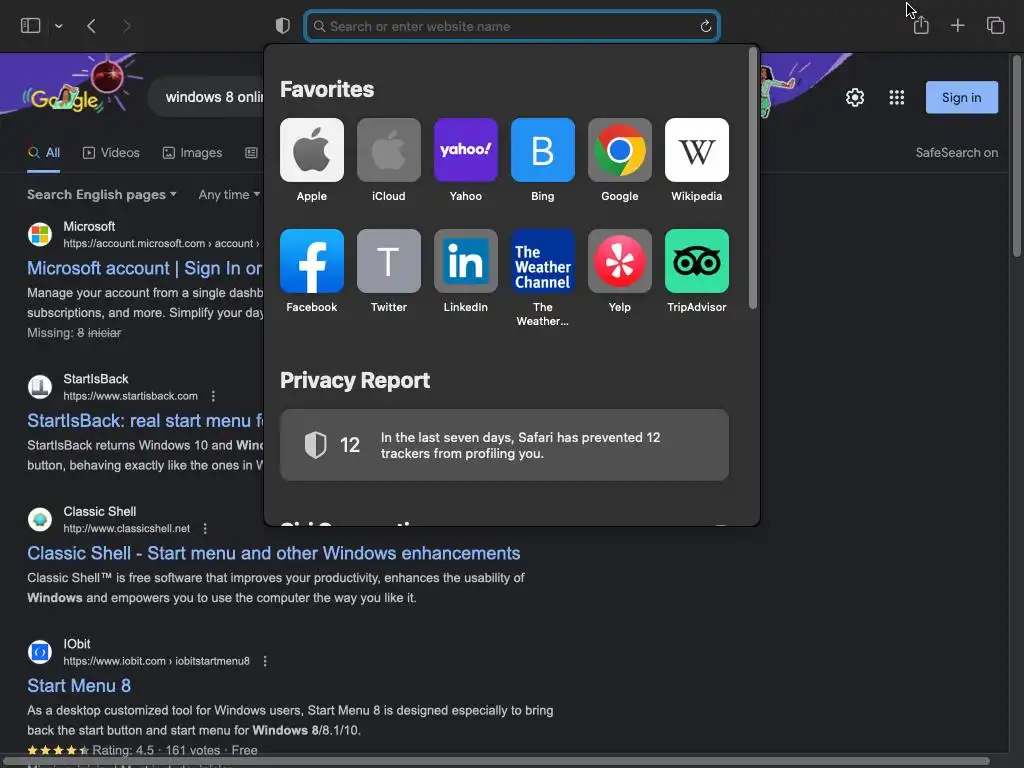This screenshot has height=768, width=1024.
Task: Open the Privacy Report tracker summary
Action: point(504,445)
